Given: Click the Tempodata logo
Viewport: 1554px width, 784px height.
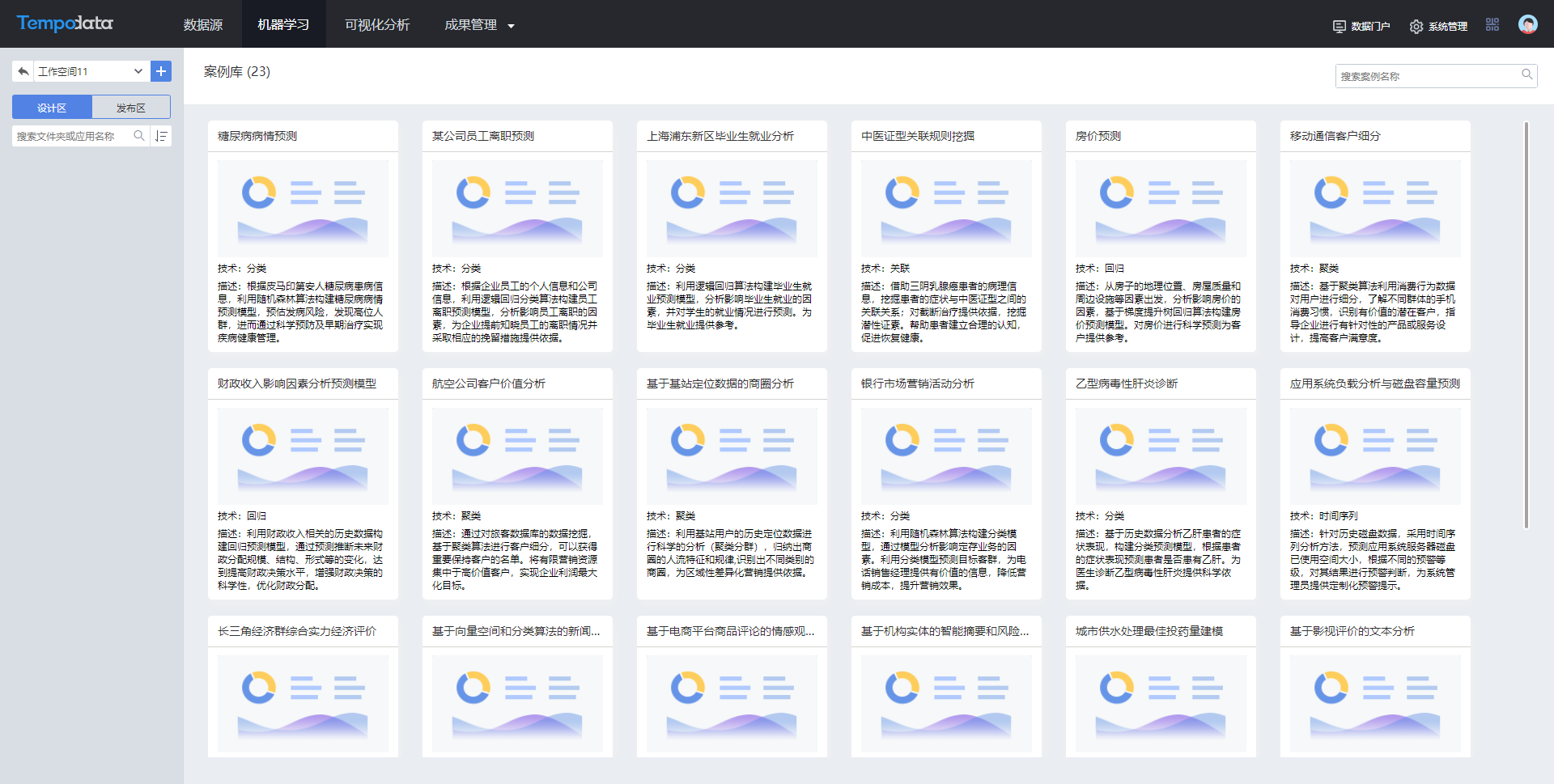Looking at the screenshot, I should [x=65, y=23].
